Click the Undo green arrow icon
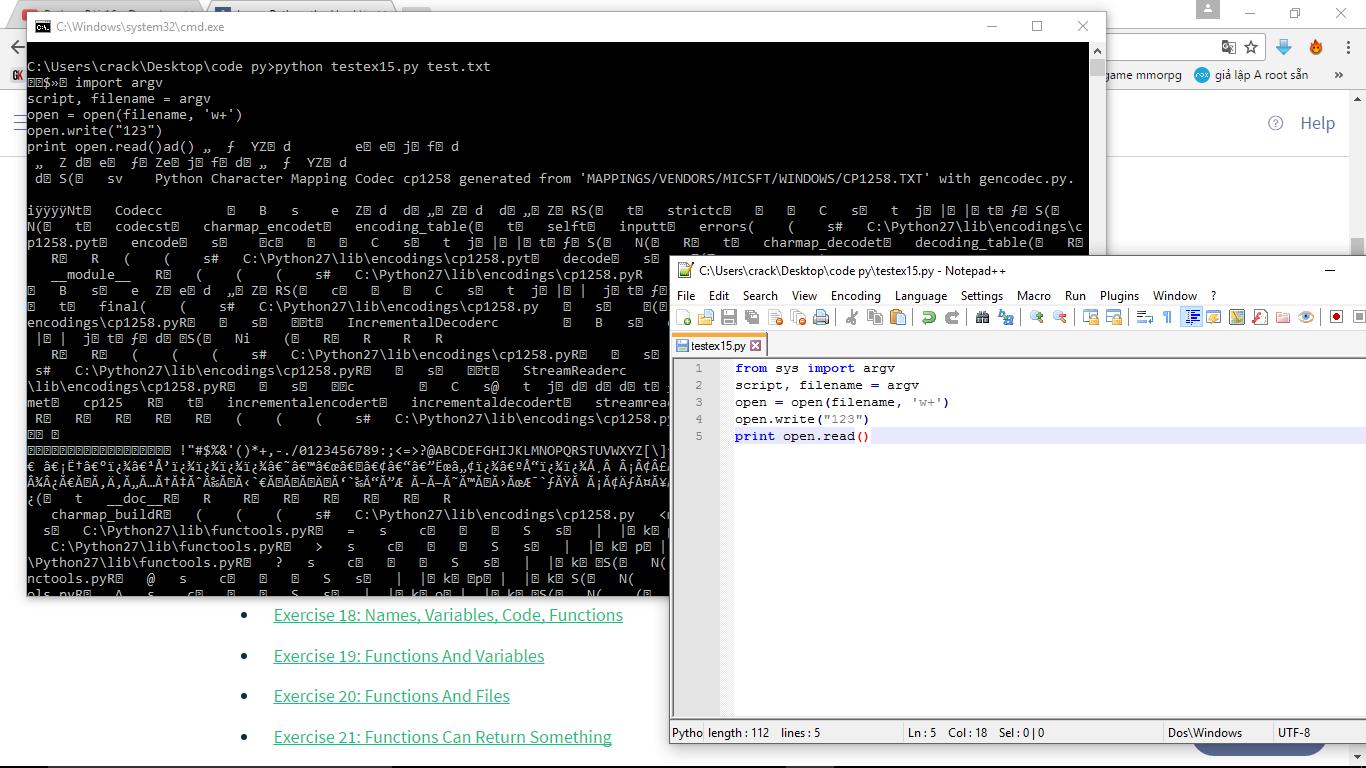The width and height of the screenshot is (1366, 768). (x=929, y=317)
